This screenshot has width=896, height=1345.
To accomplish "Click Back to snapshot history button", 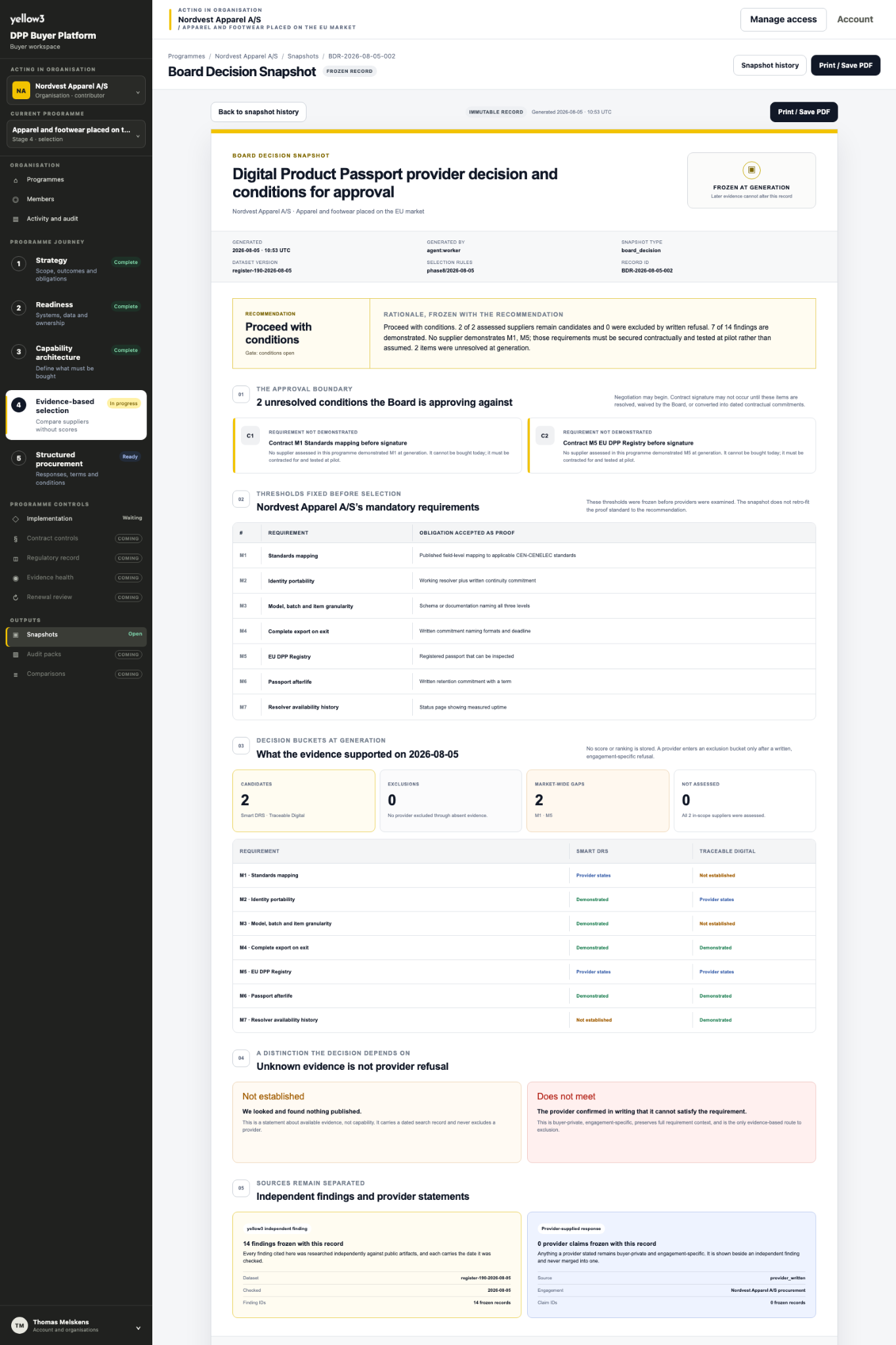I will click(x=259, y=112).
